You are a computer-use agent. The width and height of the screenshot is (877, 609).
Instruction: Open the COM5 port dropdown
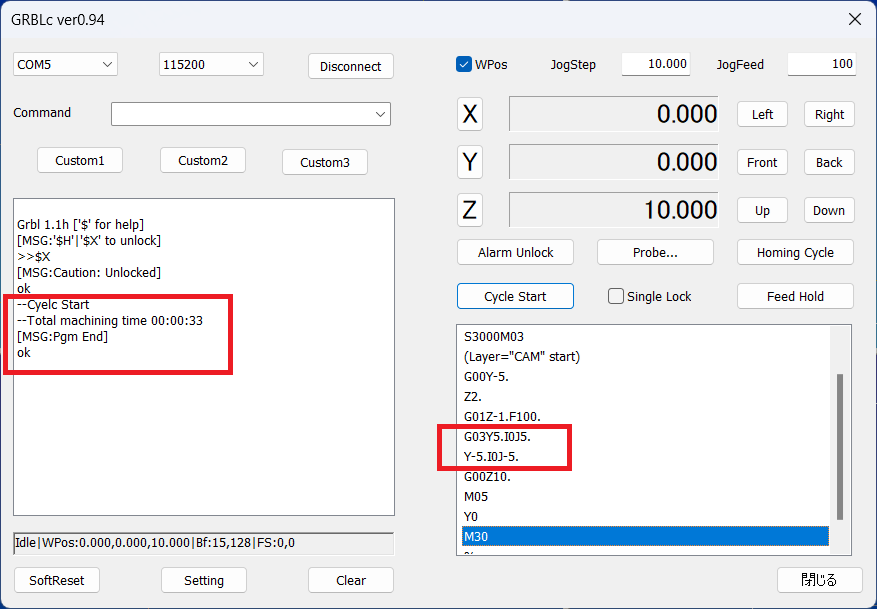click(x=66, y=64)
